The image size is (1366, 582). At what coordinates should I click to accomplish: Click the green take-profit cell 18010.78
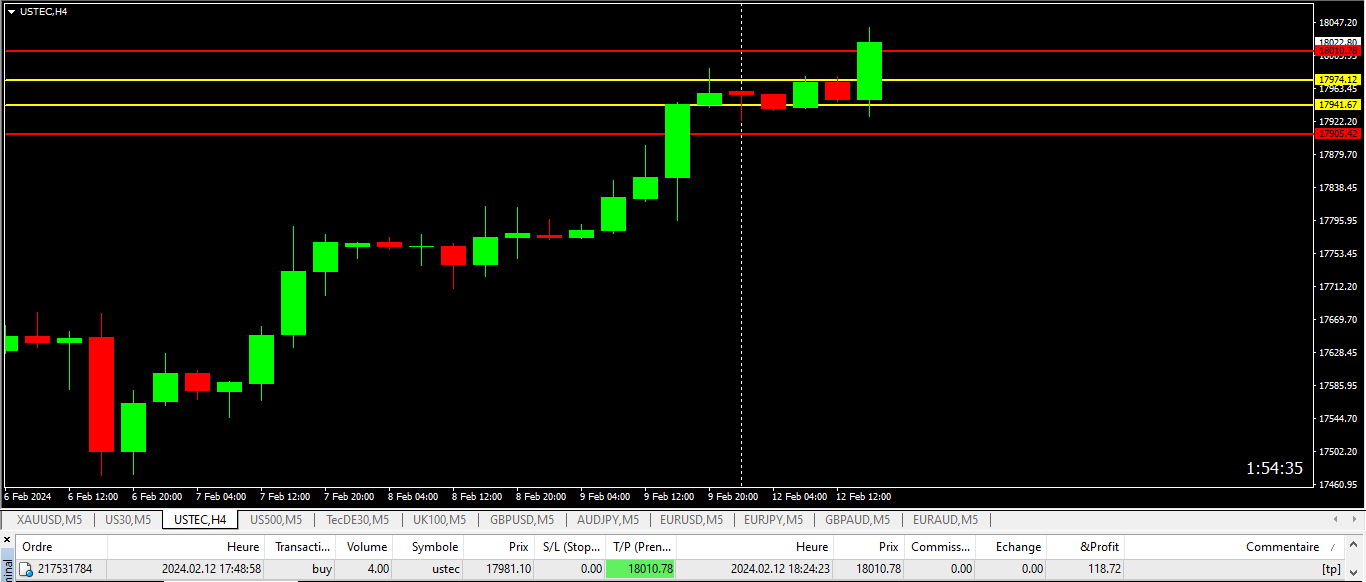(x=641, y=569)
